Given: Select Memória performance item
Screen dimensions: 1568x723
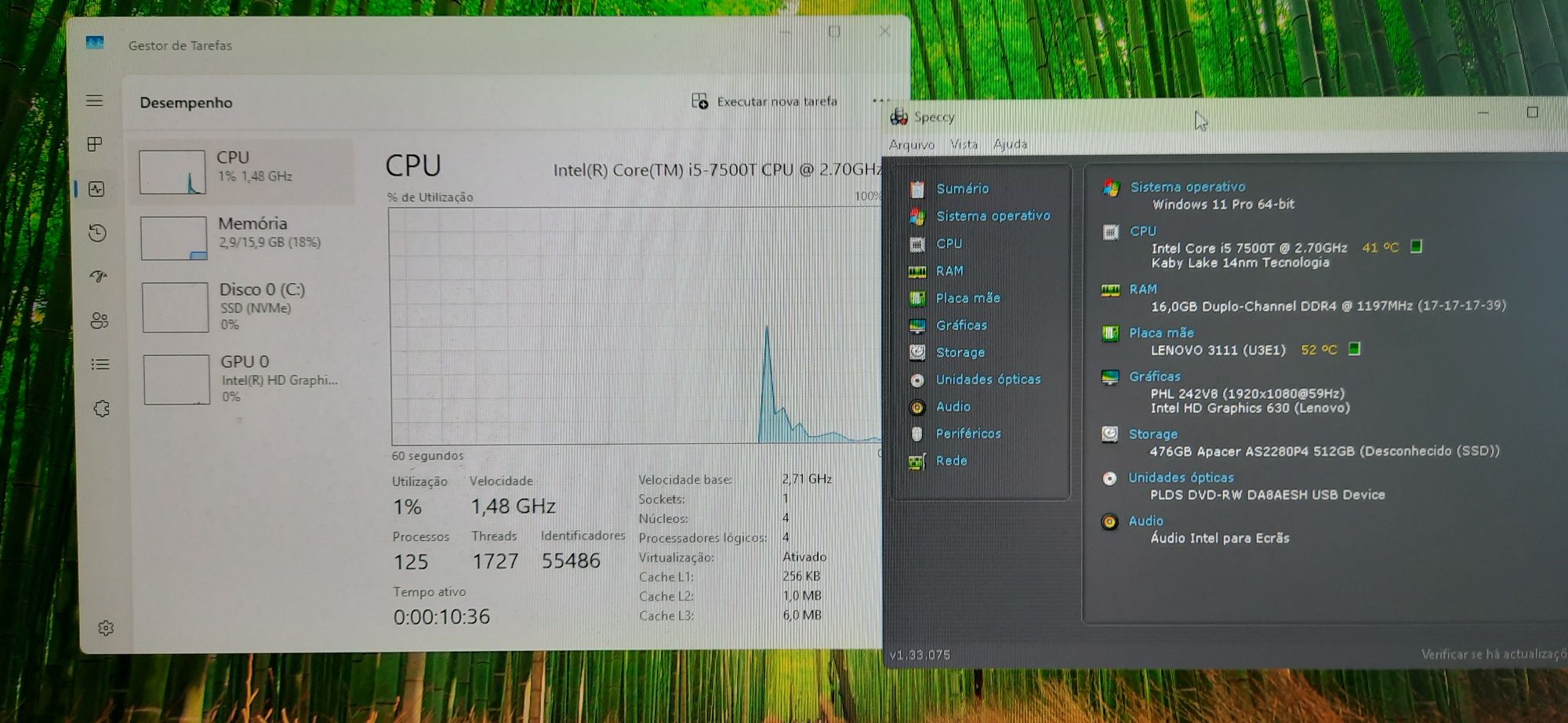Looking at the screenshot, I should (x=245, y=237).
